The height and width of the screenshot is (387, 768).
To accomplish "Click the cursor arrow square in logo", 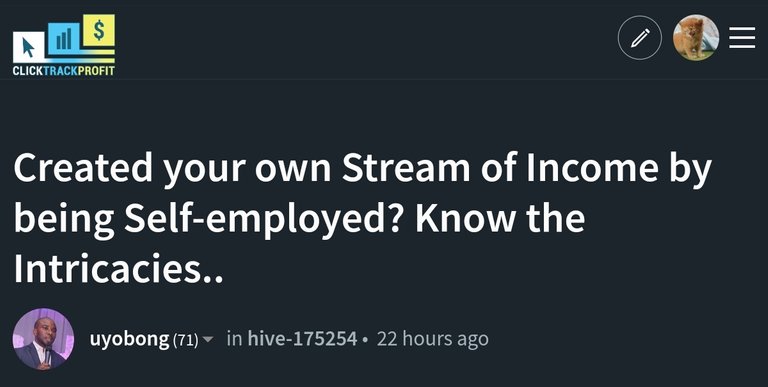I will click(29, 47).
